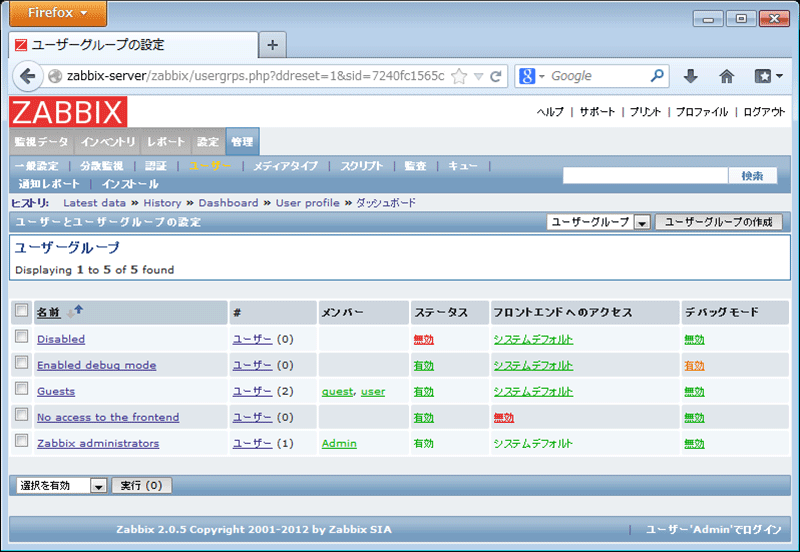
Task: Tick the checkbox for Disabled group
Action: [x=22, y=338]
